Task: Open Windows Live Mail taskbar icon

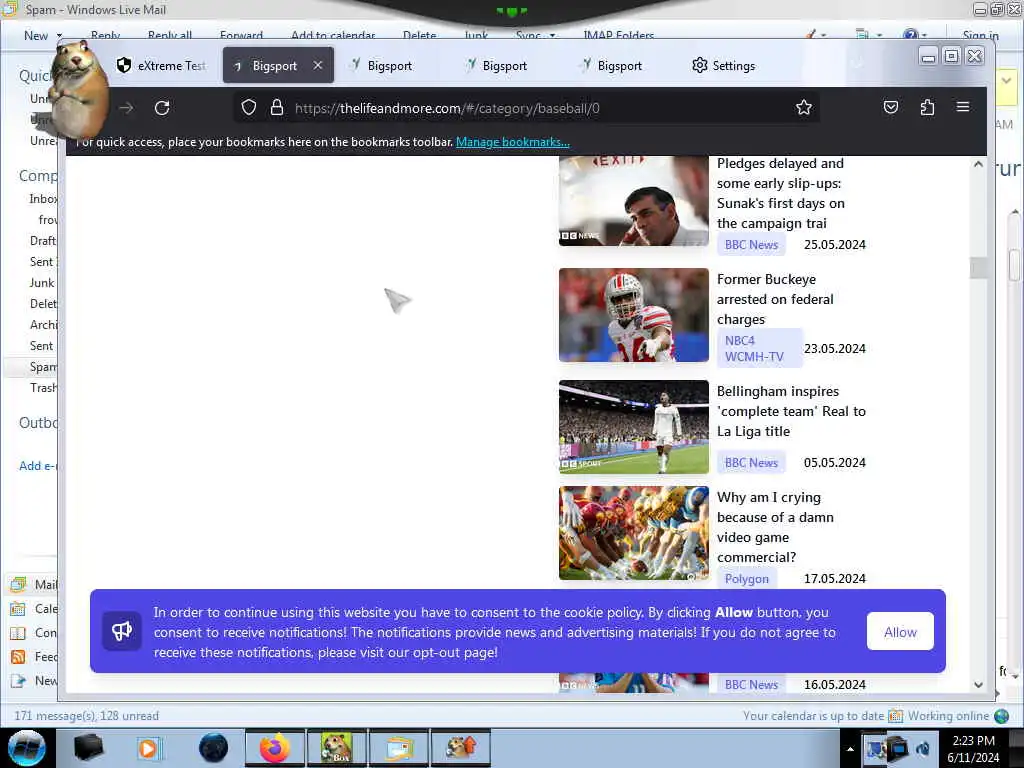Action: point(399,748)
